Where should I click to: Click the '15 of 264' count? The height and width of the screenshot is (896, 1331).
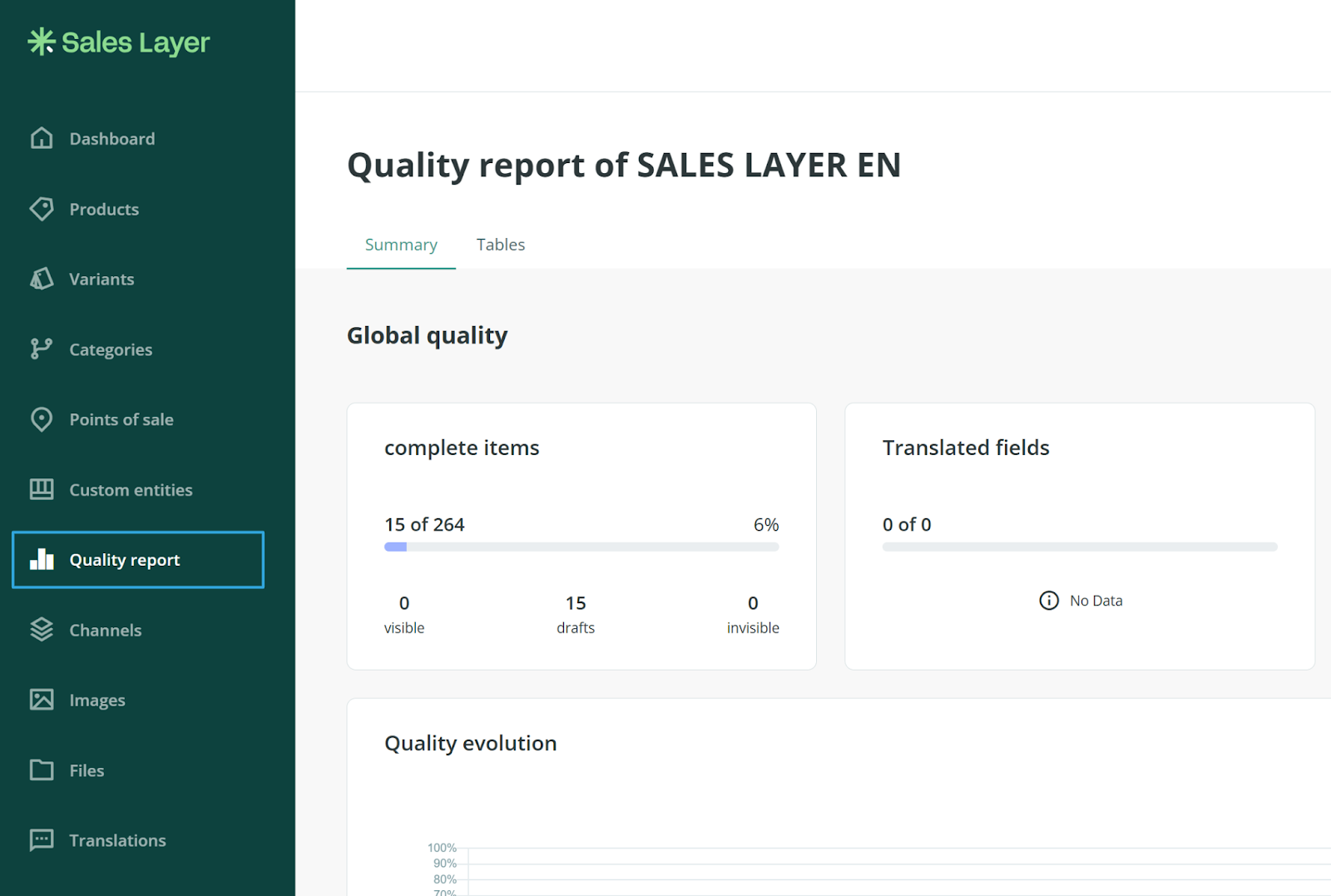[x=424, y=524]
